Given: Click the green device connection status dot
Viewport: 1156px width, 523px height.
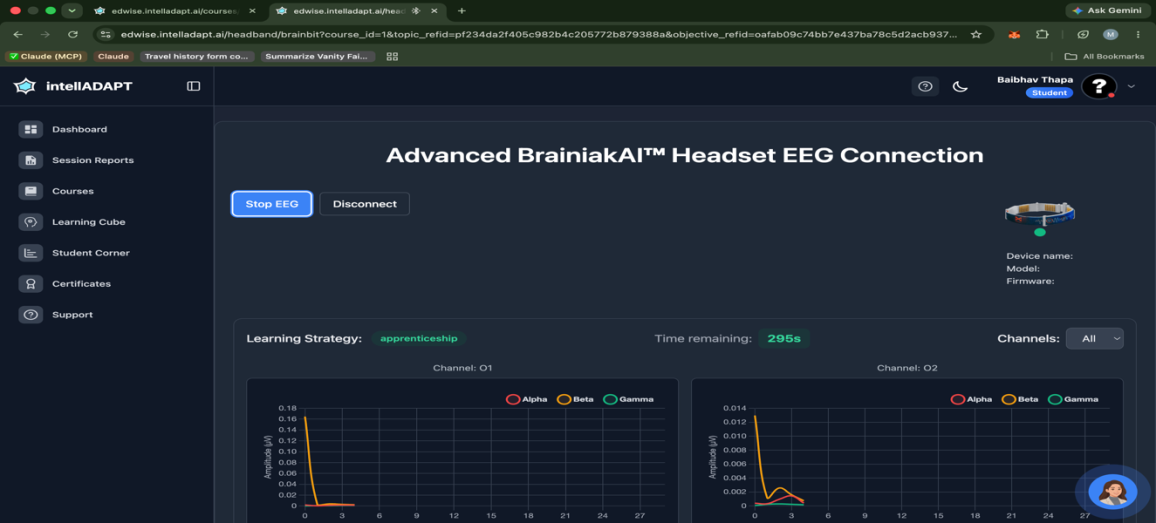Looking at the screenshot, I should [x=1040, y=232].
